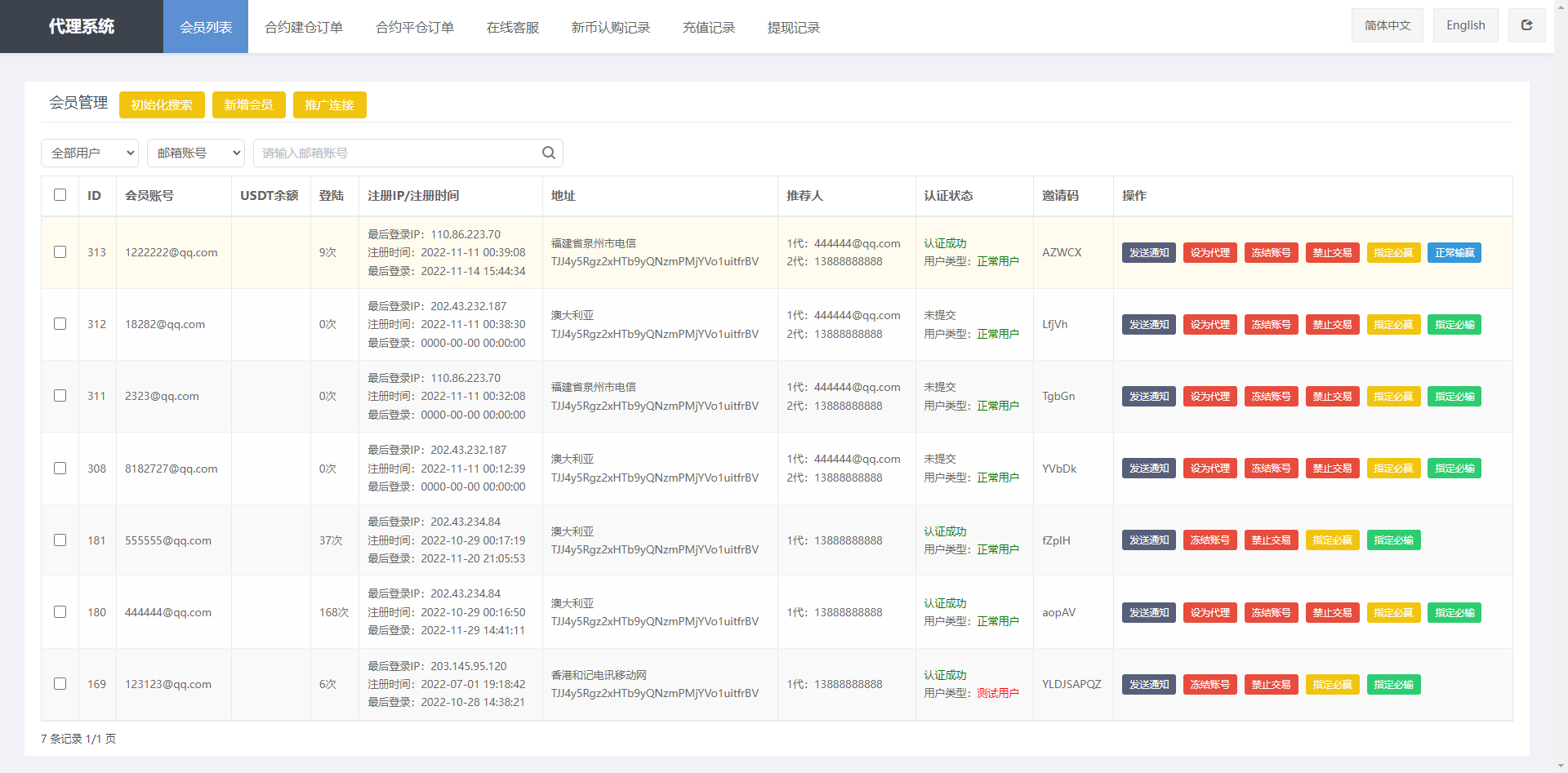Open the 全部用户 user filter dropdown
This screenshot has width=1568, height=773.
coord(90,153)
